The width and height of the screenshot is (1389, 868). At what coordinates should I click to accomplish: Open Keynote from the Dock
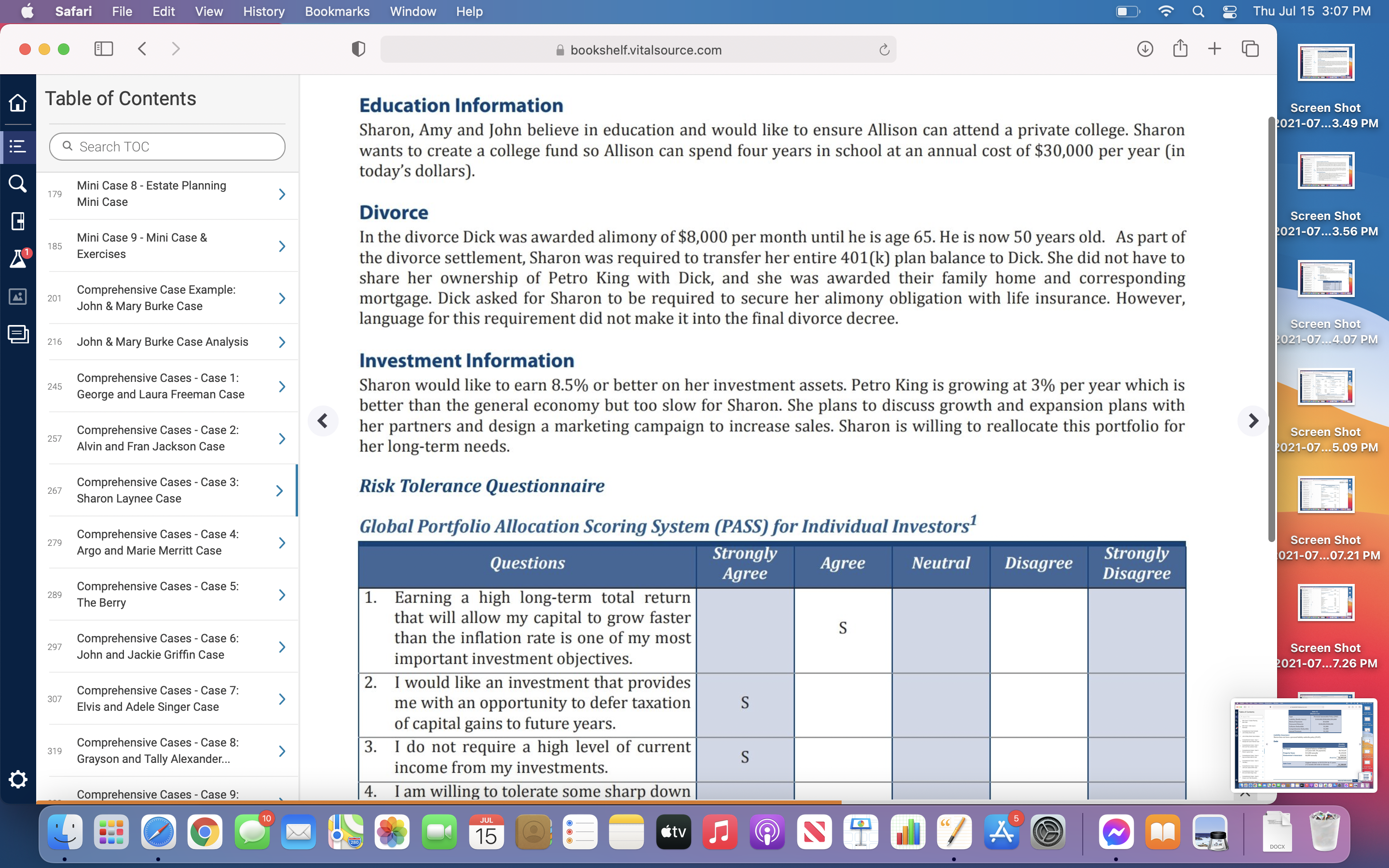(x=860, y=832)
